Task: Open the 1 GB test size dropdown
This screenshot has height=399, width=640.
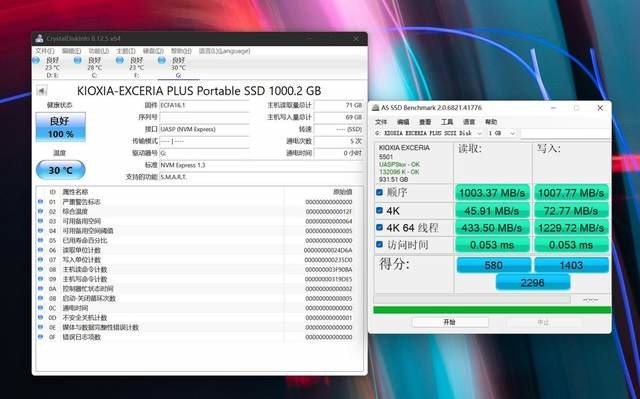Action: 502,133
